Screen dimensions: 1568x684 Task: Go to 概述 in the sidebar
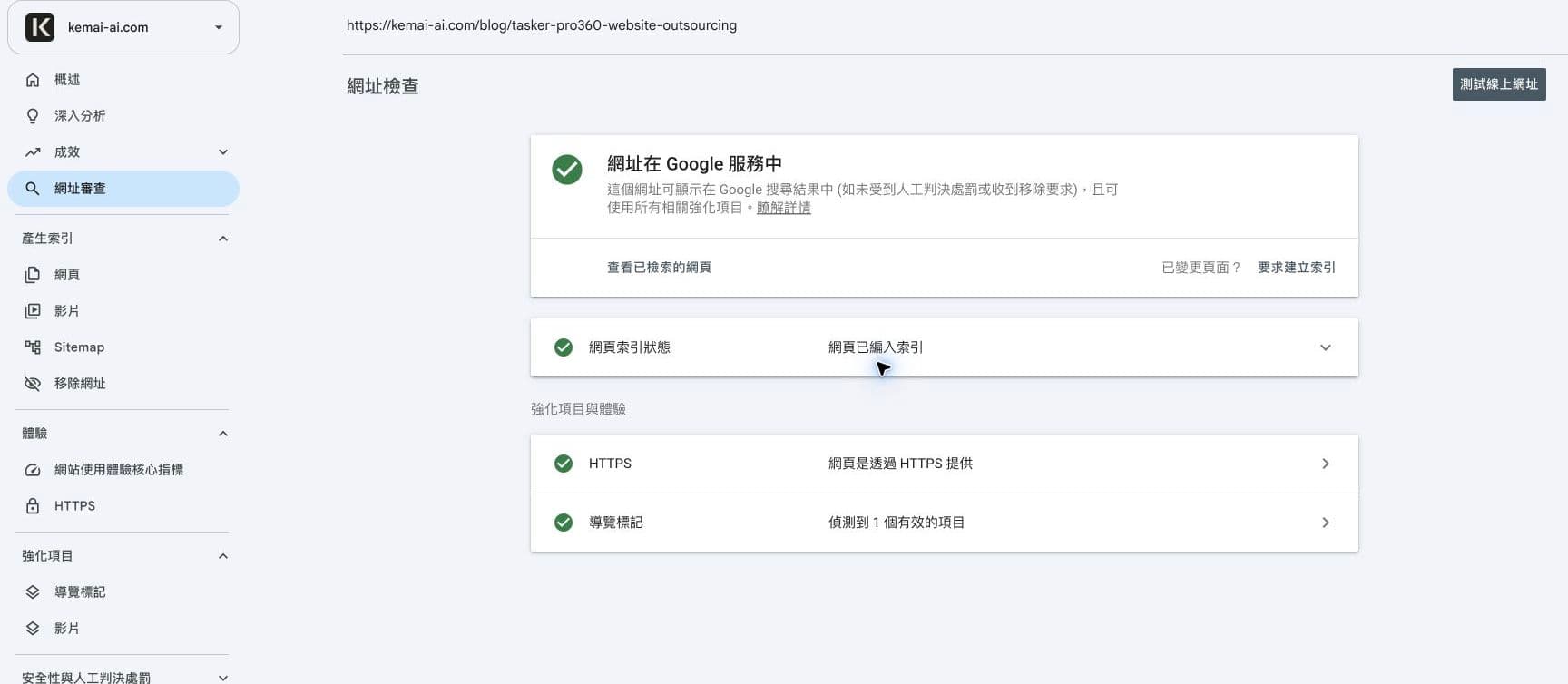123,80
